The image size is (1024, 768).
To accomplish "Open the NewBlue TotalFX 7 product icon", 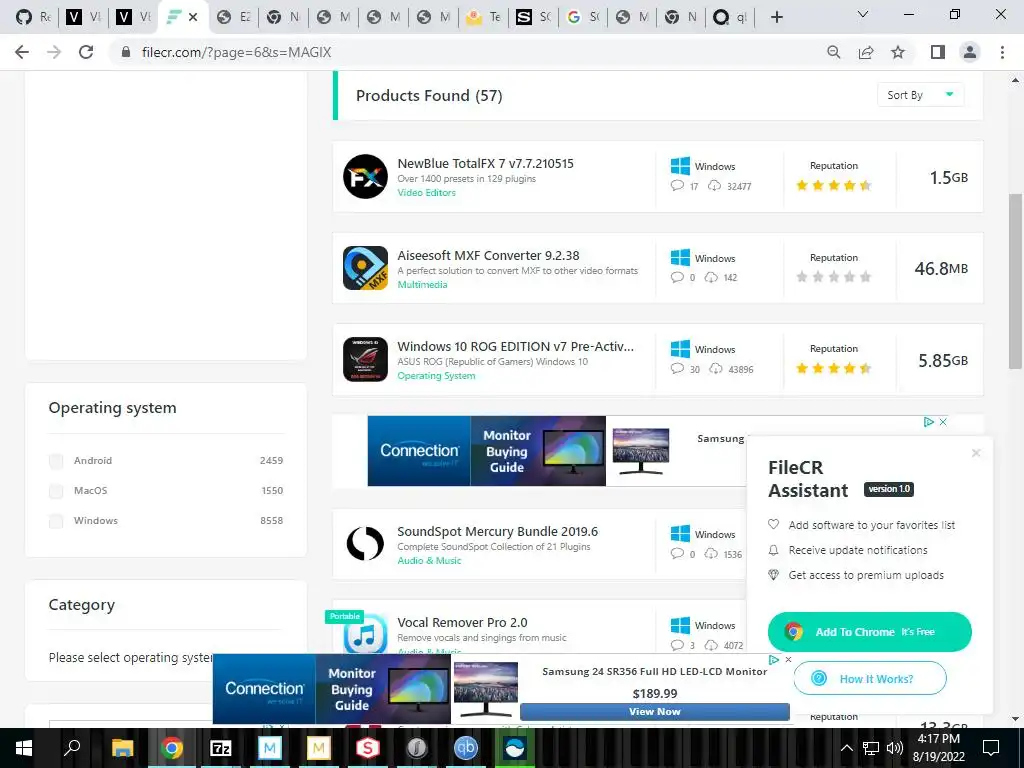I will tap(365, 176).
